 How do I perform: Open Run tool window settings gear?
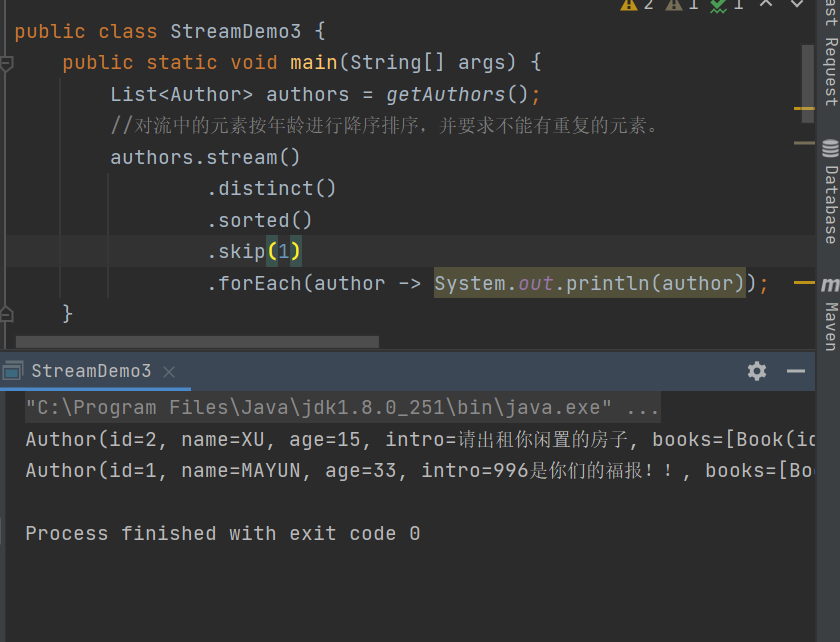pyautogui.click(x=756, y=371)
